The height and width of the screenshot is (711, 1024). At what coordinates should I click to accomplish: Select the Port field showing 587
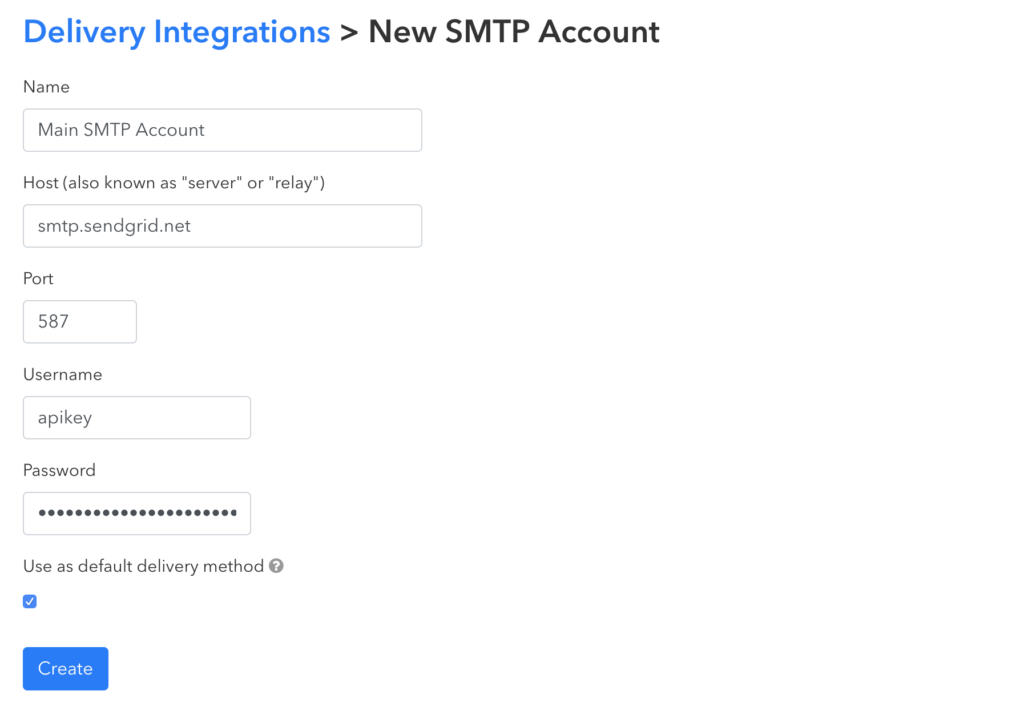[x=80, y=322]
